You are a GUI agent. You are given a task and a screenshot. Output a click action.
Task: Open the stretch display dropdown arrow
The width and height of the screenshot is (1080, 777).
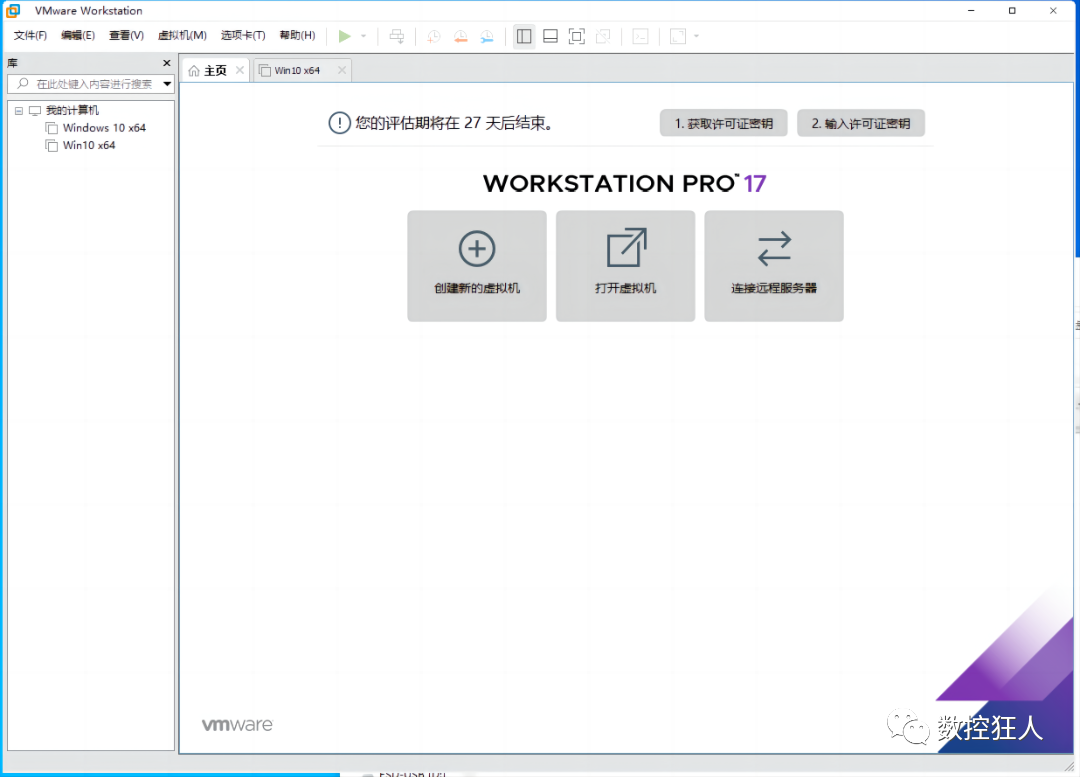(x=696, y=37)
